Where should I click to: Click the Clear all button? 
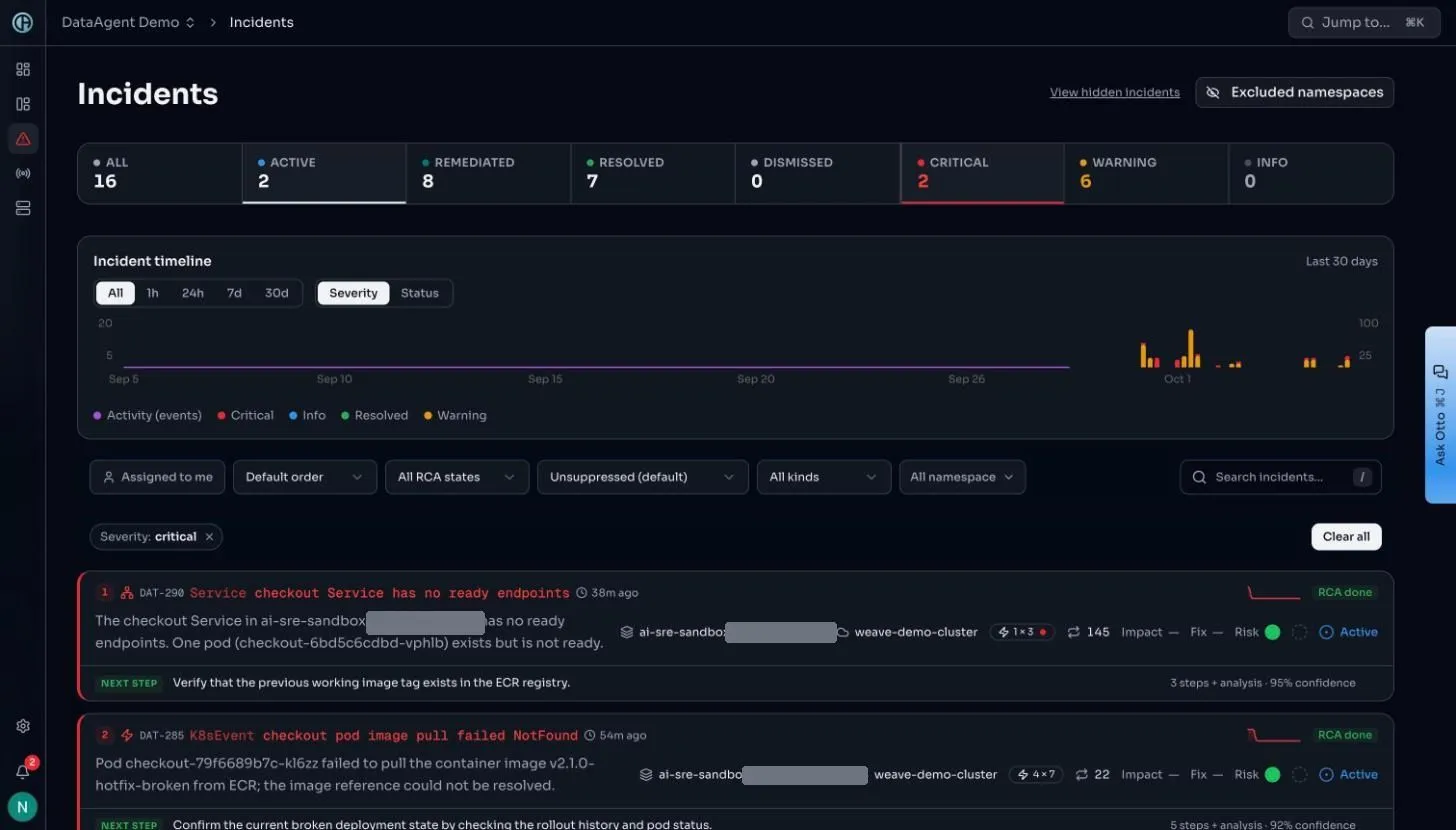point(1346,537)
